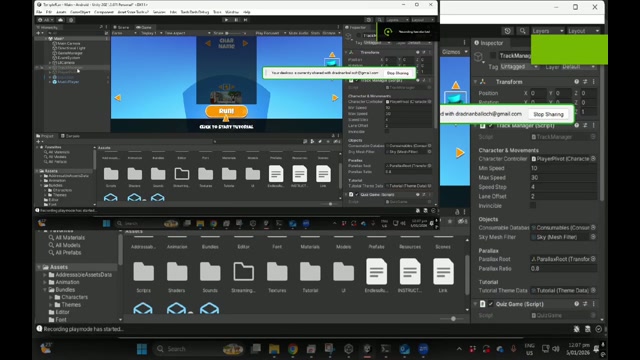Open Transform component kebab menu, large Inspector
The height and width of the screenshot is (360, 640).
[x=593, y=82]
